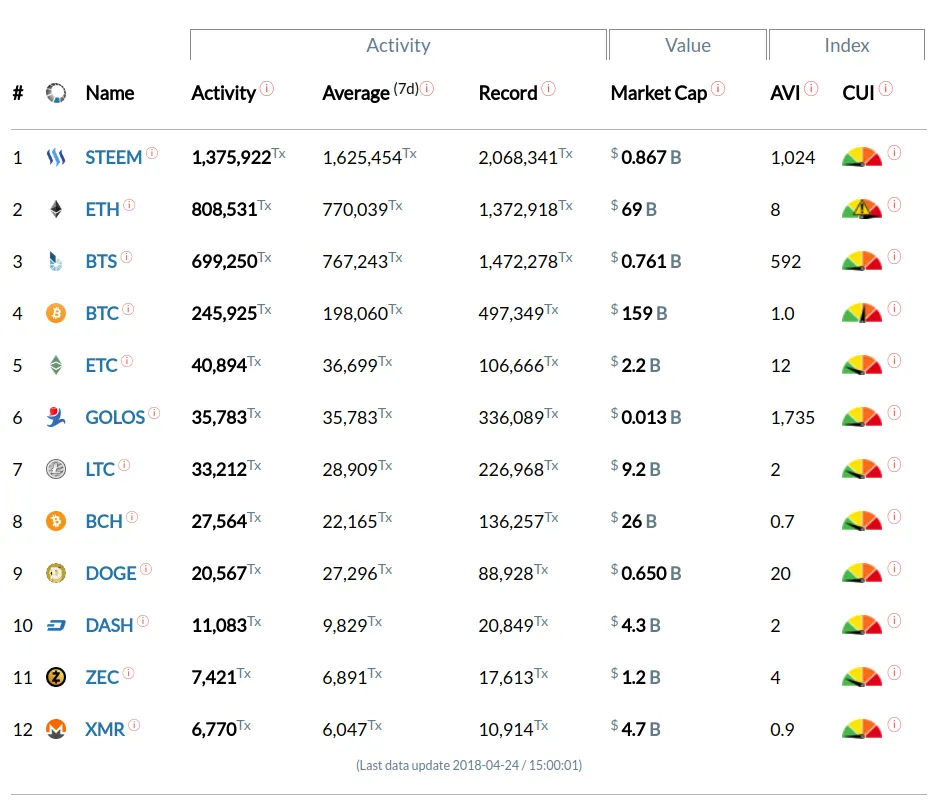
Task: Sort by the AVI column header
Action: coord(785,93)
